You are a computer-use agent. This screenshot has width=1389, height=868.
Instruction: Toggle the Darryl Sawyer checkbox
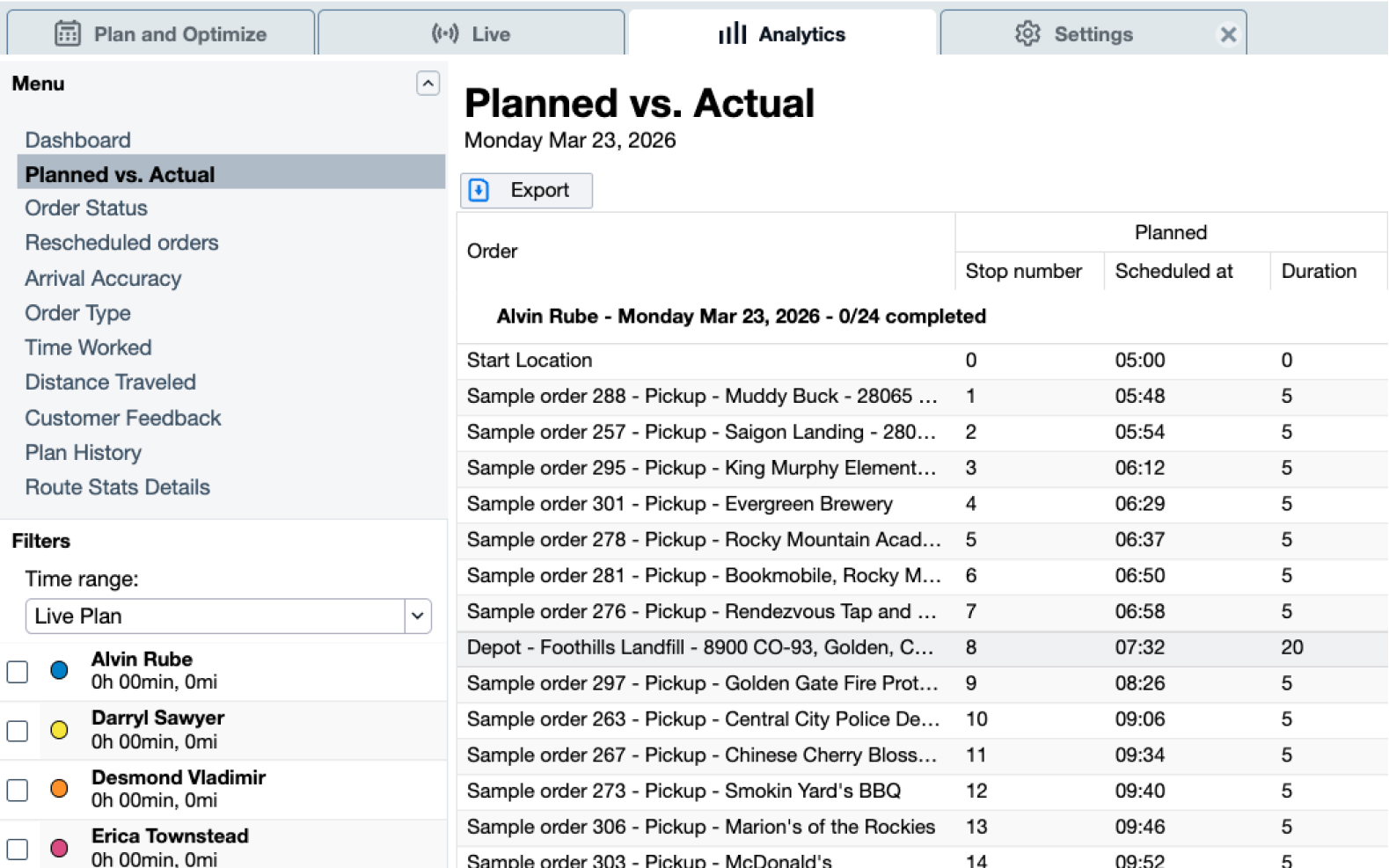click(18, 731)
